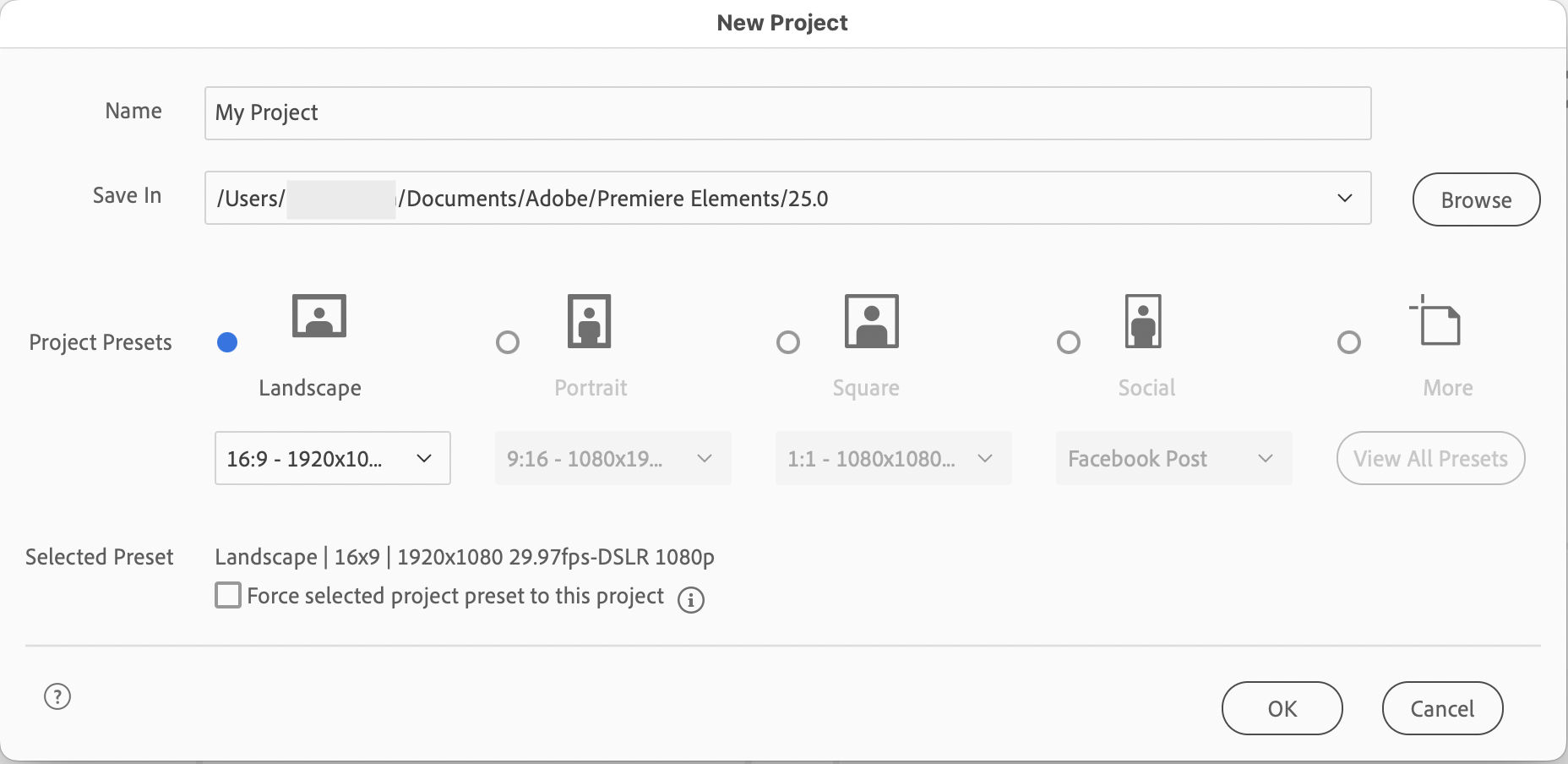The image size is (1568, 764).
Task: Enable the Square aspect radio button
Action: pos(788,341)
